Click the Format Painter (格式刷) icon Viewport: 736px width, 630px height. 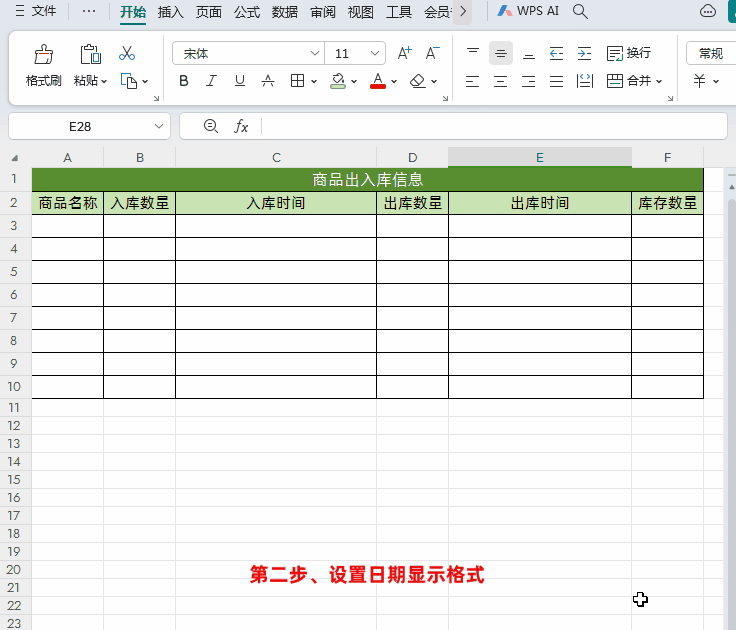pyautogui.click(x=44, y=54)
